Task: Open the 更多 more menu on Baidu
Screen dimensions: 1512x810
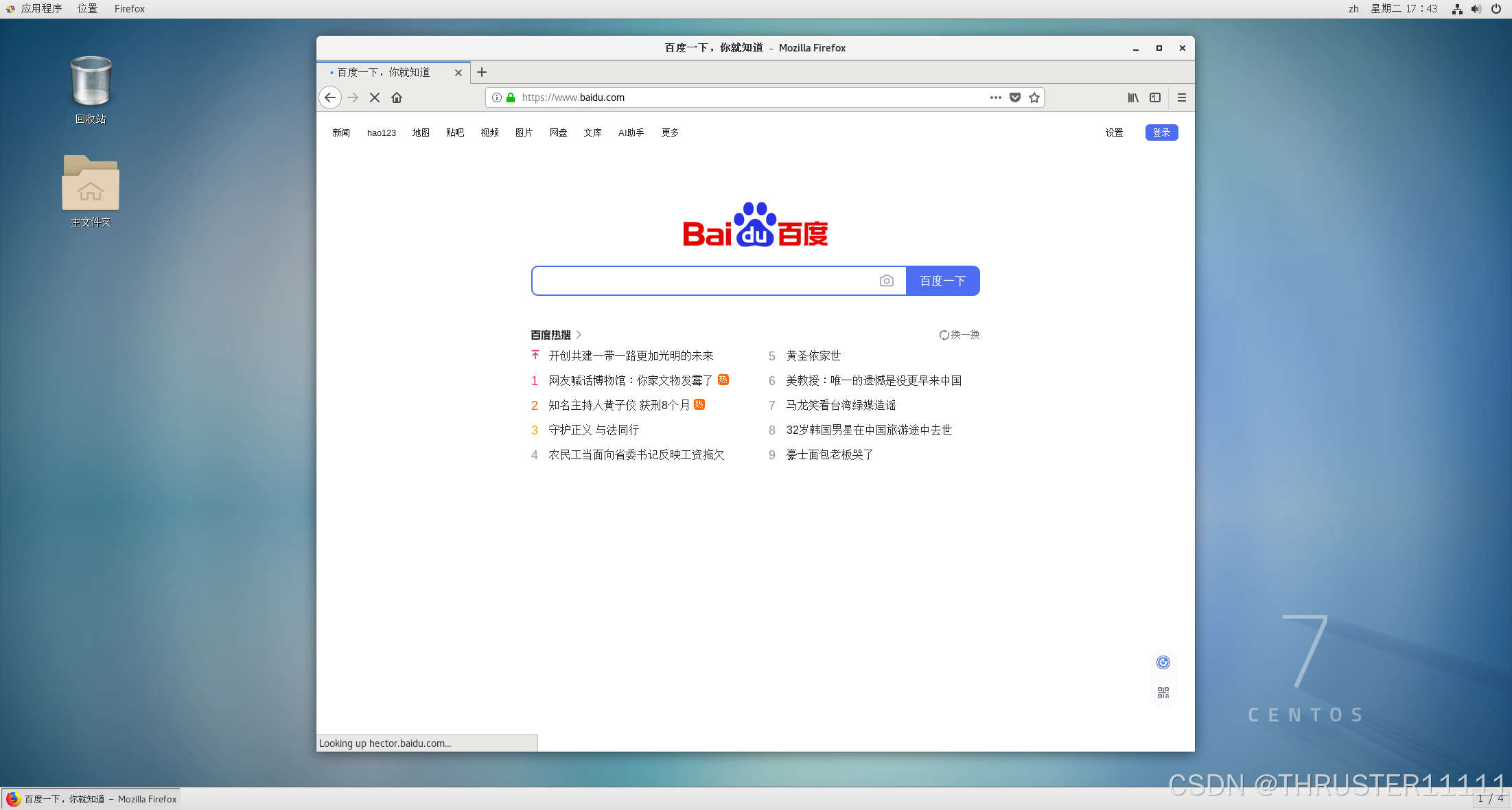Action: [x=670, y=132]
